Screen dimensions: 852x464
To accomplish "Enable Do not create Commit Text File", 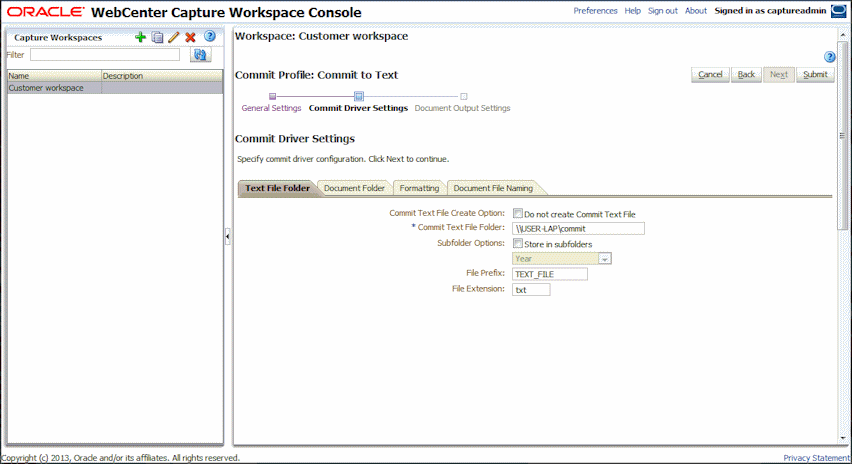I will click(518, 214).
